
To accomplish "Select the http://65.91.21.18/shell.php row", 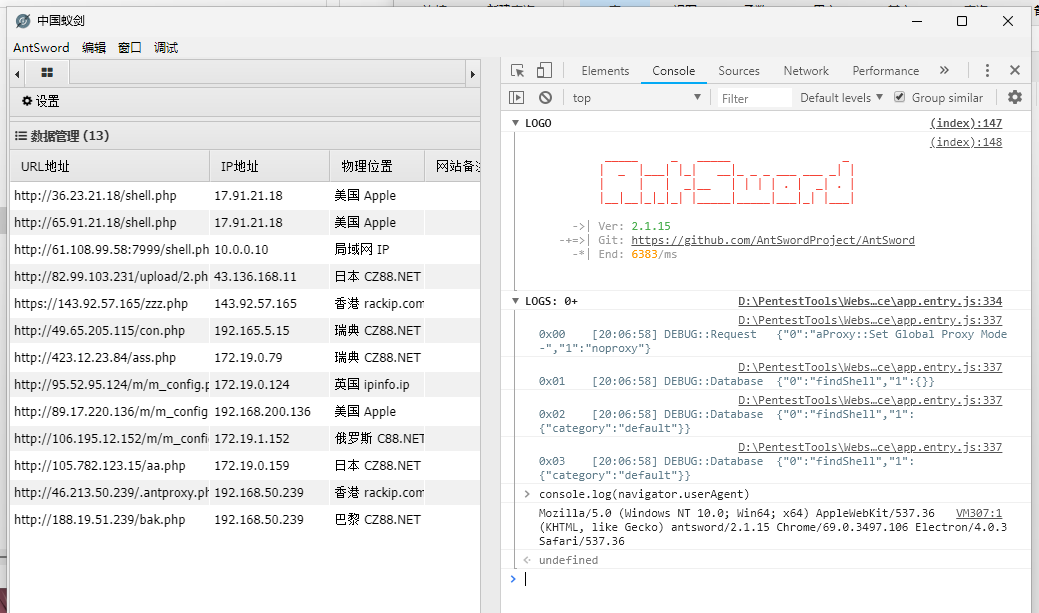I will pyautogui.click(x=245, y=223).
